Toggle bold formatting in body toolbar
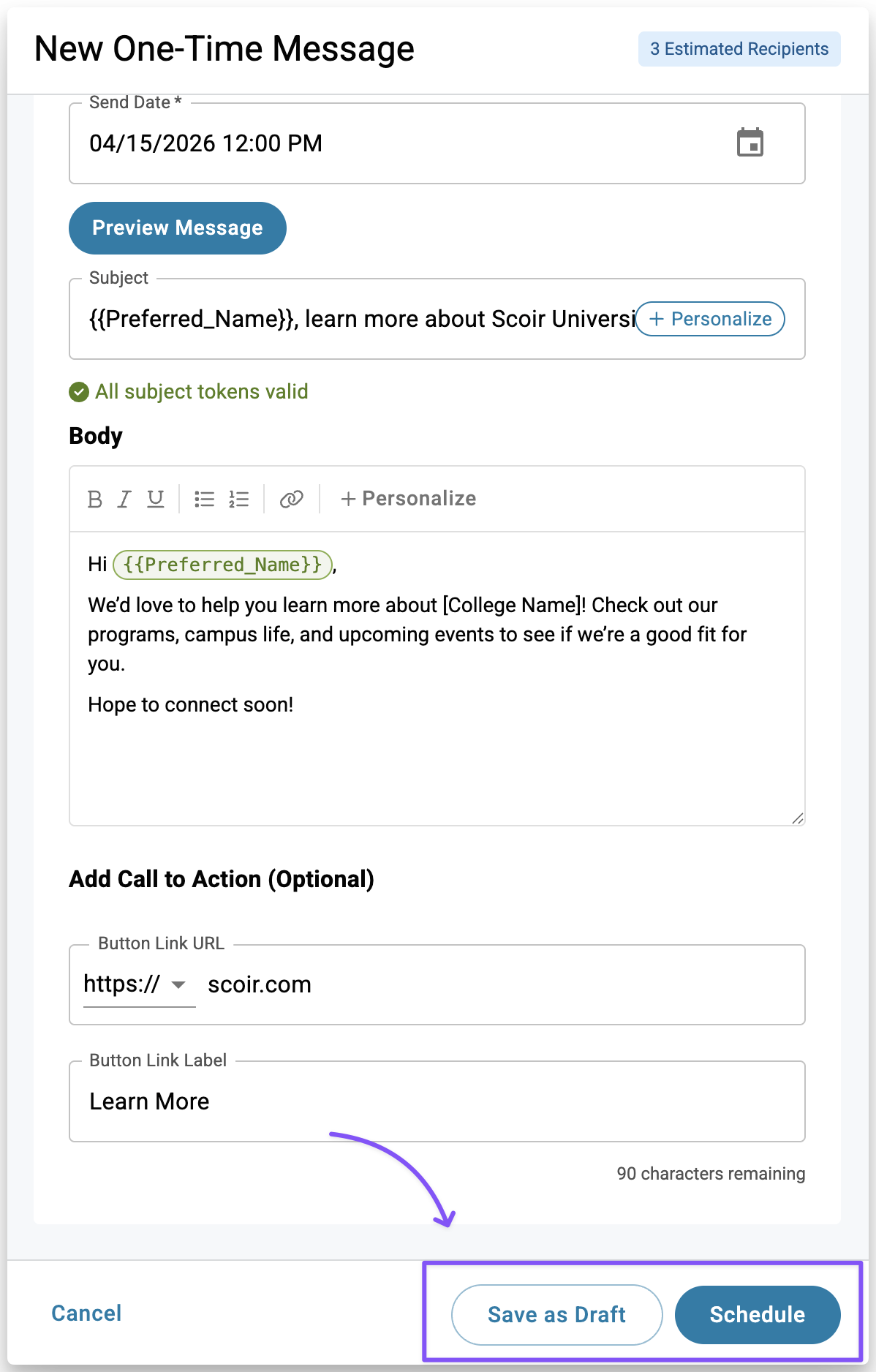This screenshot has height=1372, width=876. (x=94, y=499)
